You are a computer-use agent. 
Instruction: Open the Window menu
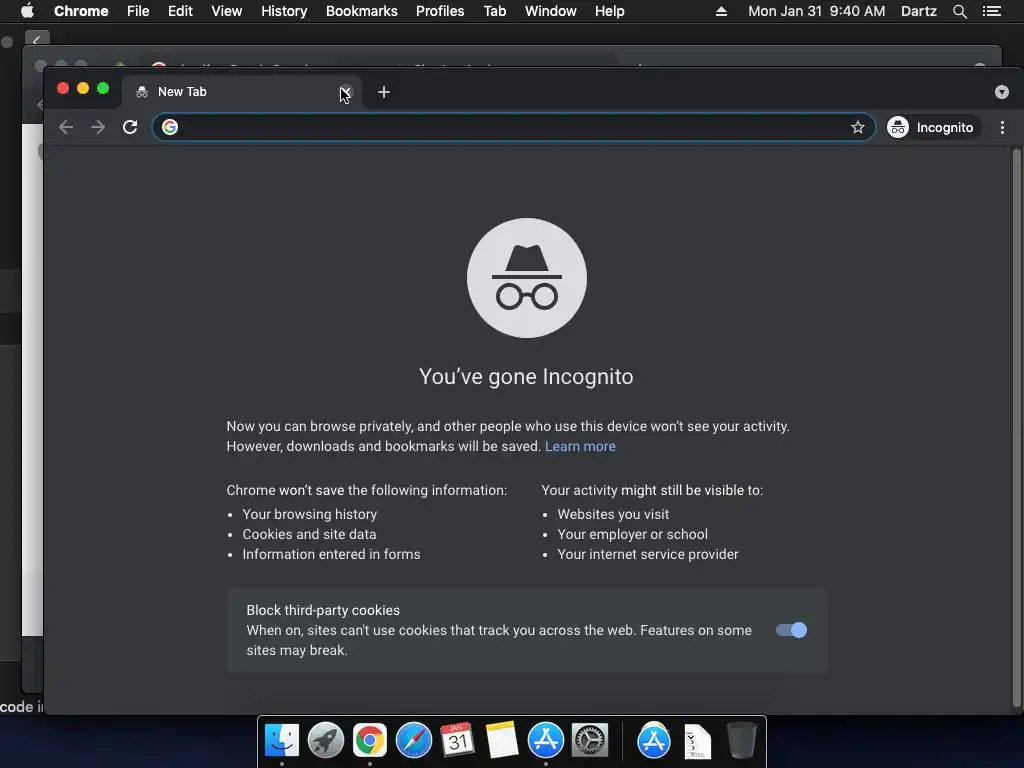tap(551, 11)
